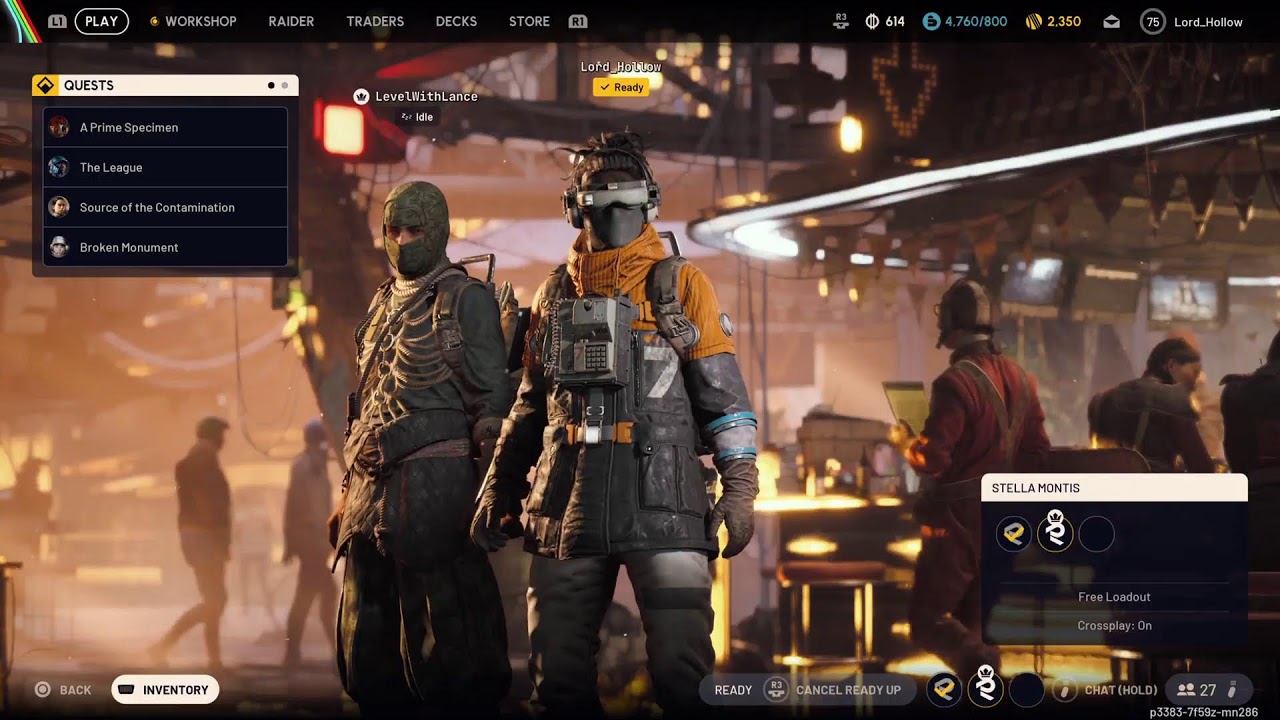Viewport: 1280px width, 720px height.
Task: Click the empty squad slot in bottom bar
Action: click(1026, 689)
